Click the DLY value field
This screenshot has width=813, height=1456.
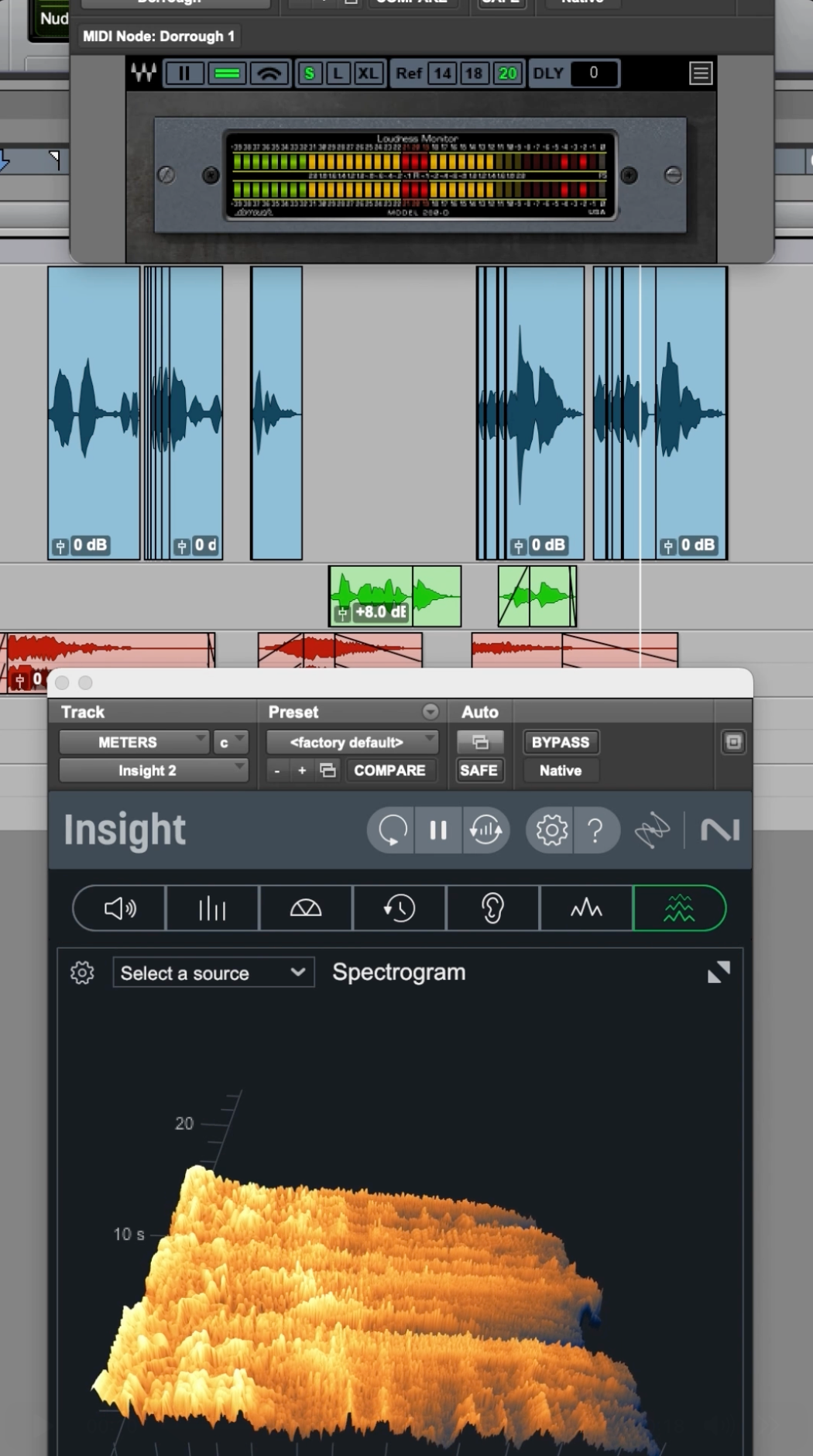click(594, 74)
